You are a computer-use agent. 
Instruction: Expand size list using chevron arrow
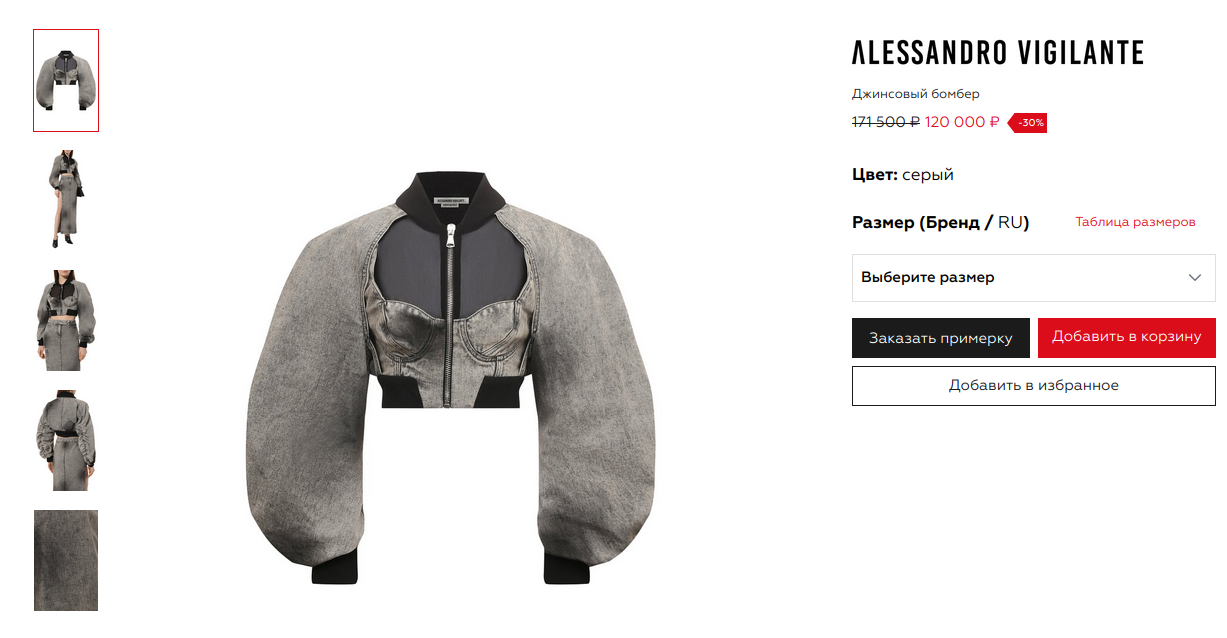[x=1195, y=278]
